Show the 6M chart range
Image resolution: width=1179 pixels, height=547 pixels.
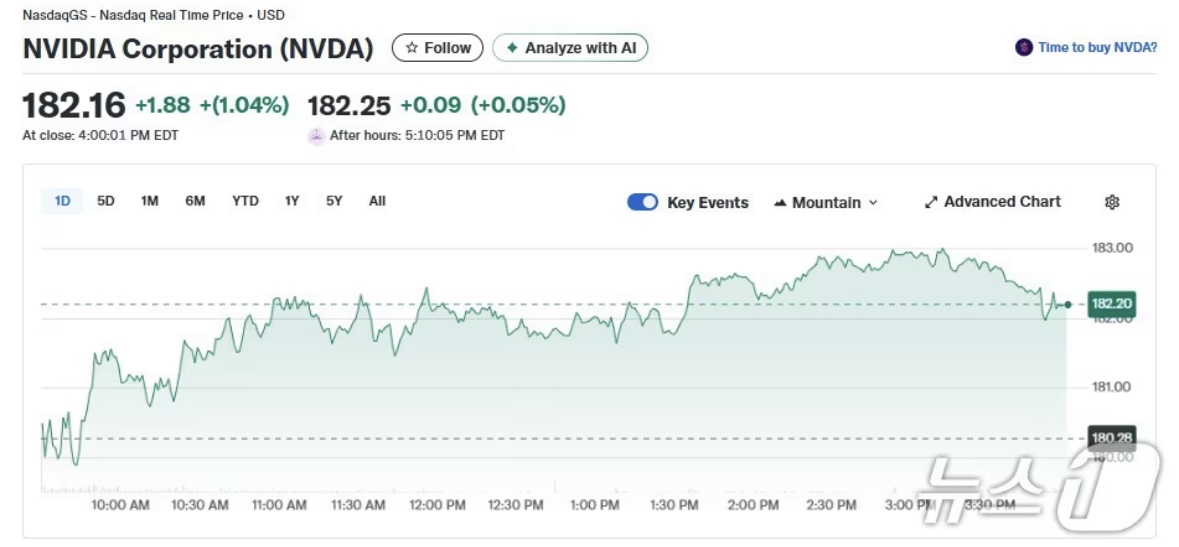tap(195, 201)
